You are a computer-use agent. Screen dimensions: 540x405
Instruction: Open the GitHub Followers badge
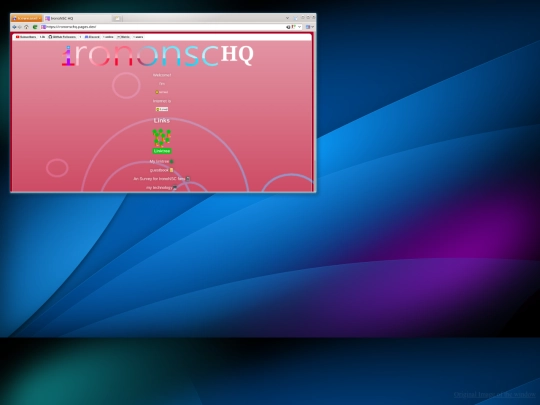pyautogui.click(x=65, y=37)
